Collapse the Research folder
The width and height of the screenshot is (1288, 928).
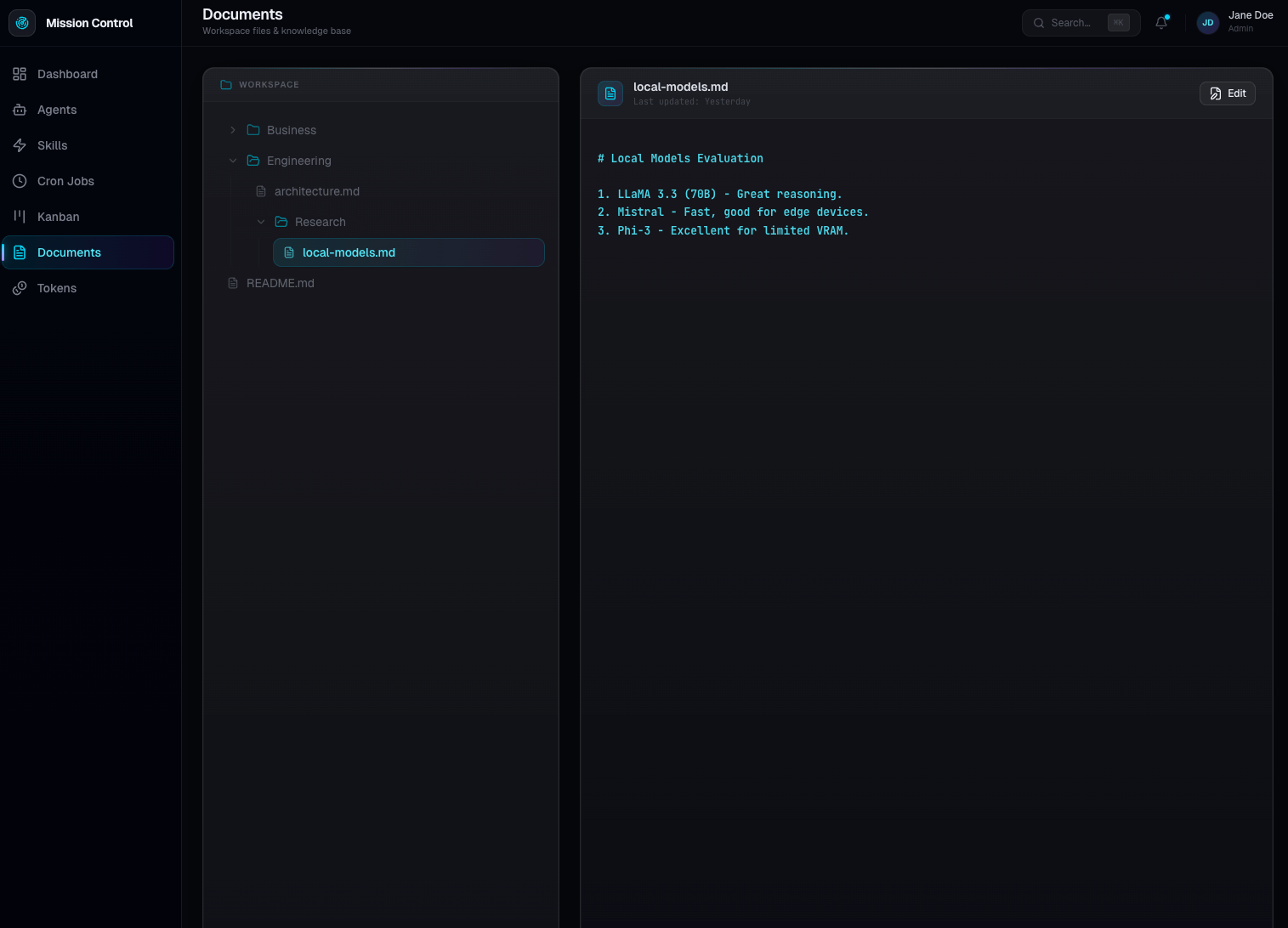(261, 221)
